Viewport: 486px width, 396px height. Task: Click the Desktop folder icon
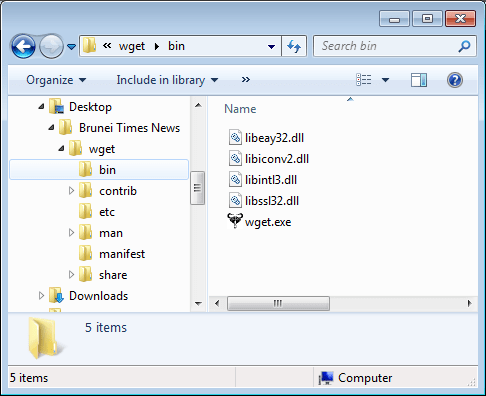pos(56,107)
